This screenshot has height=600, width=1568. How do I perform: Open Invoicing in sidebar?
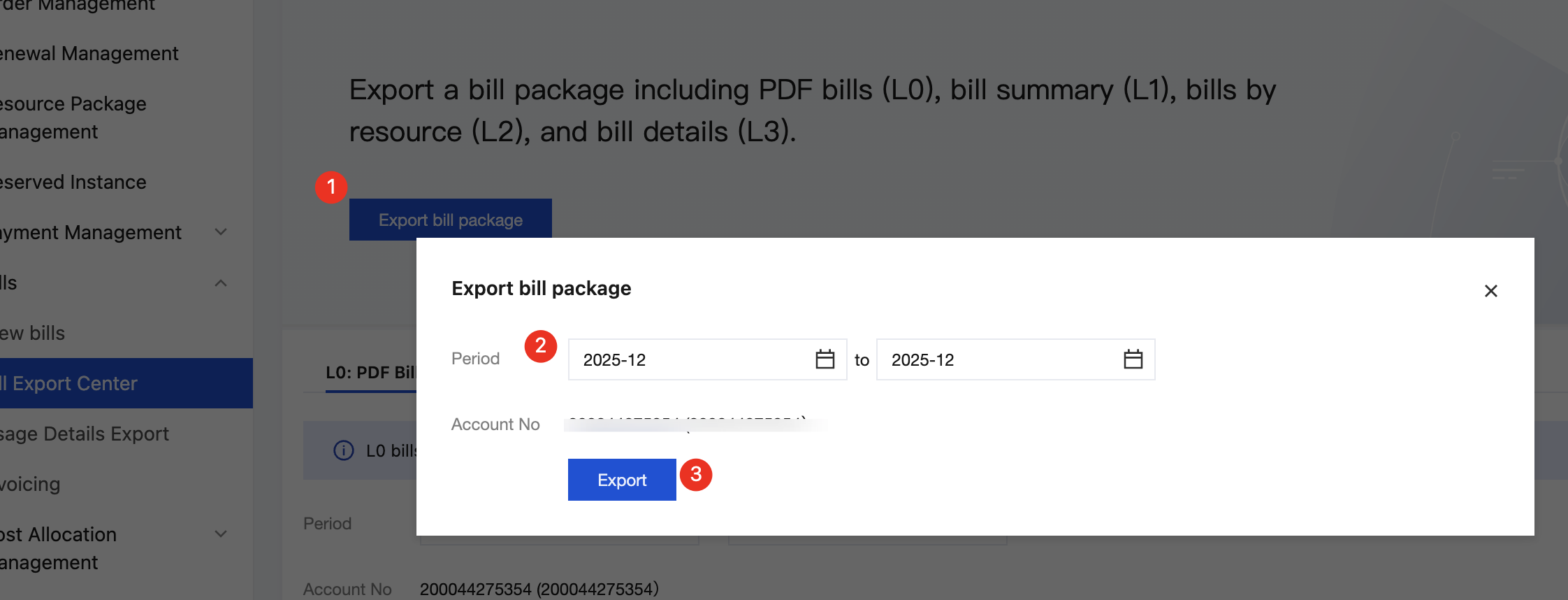click(31, 484)
